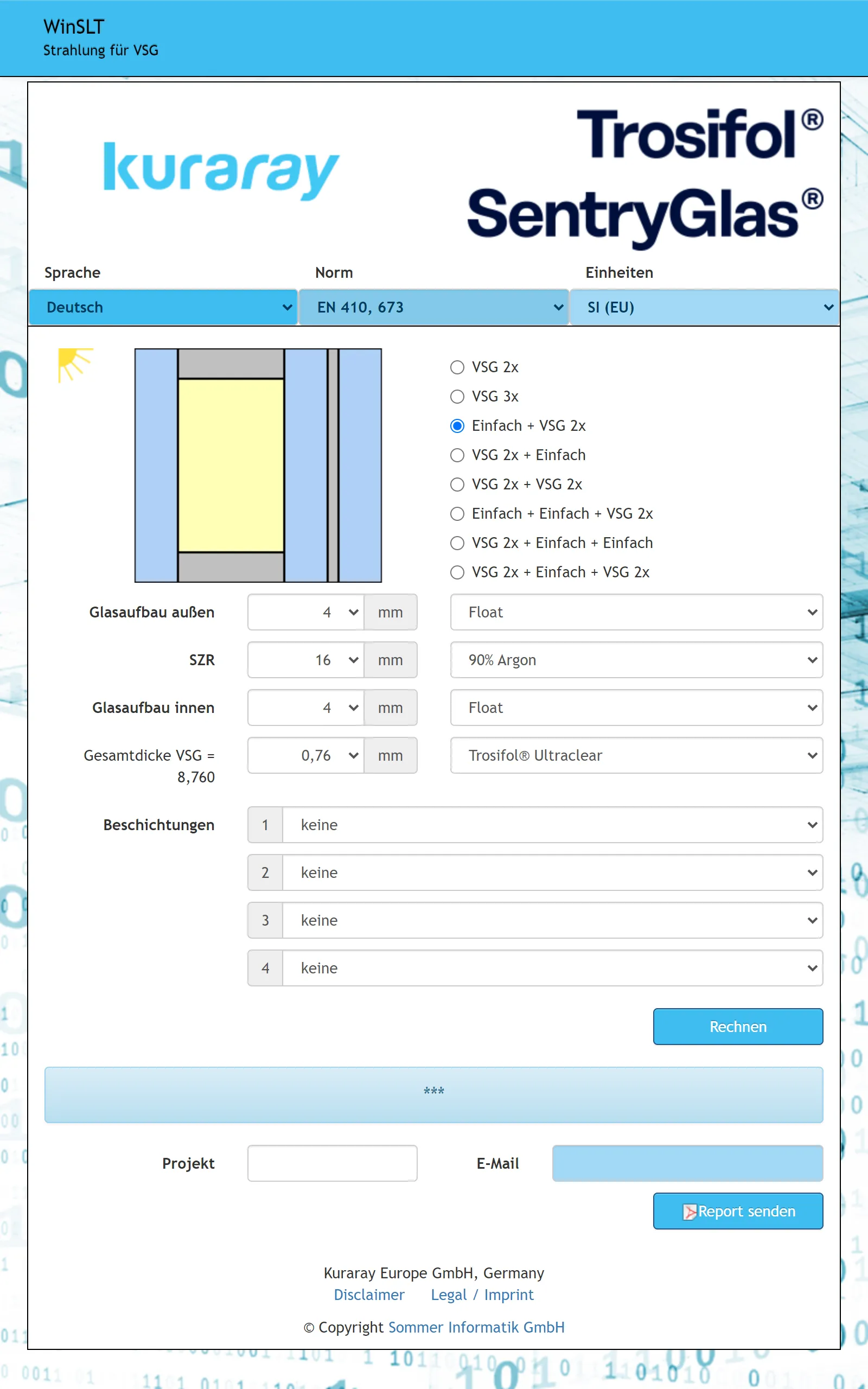The height and width of the screenshot is (1389, 868).
Task: Open Glasaufbau außen thickness dropdown
Action: pyautogui.click(x=306, y=613)
